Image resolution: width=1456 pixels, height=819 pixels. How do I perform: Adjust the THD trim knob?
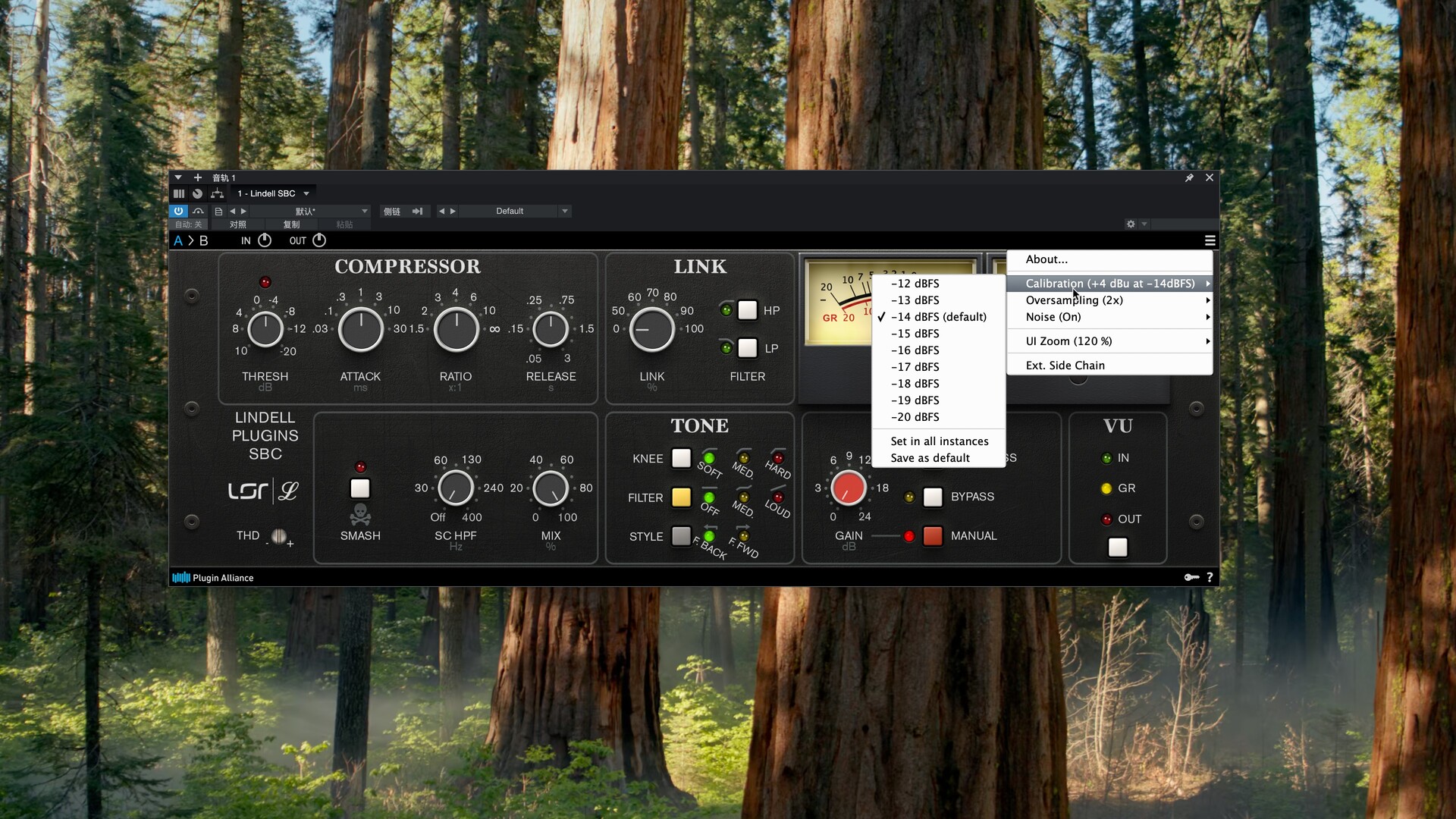[x=279, y=536]
